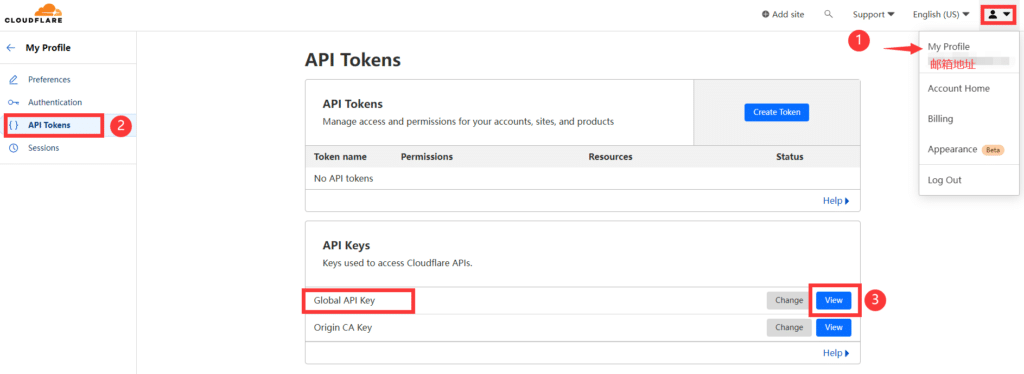
Task: Click the 'API Keys' section heading
Action: point(346,246)
